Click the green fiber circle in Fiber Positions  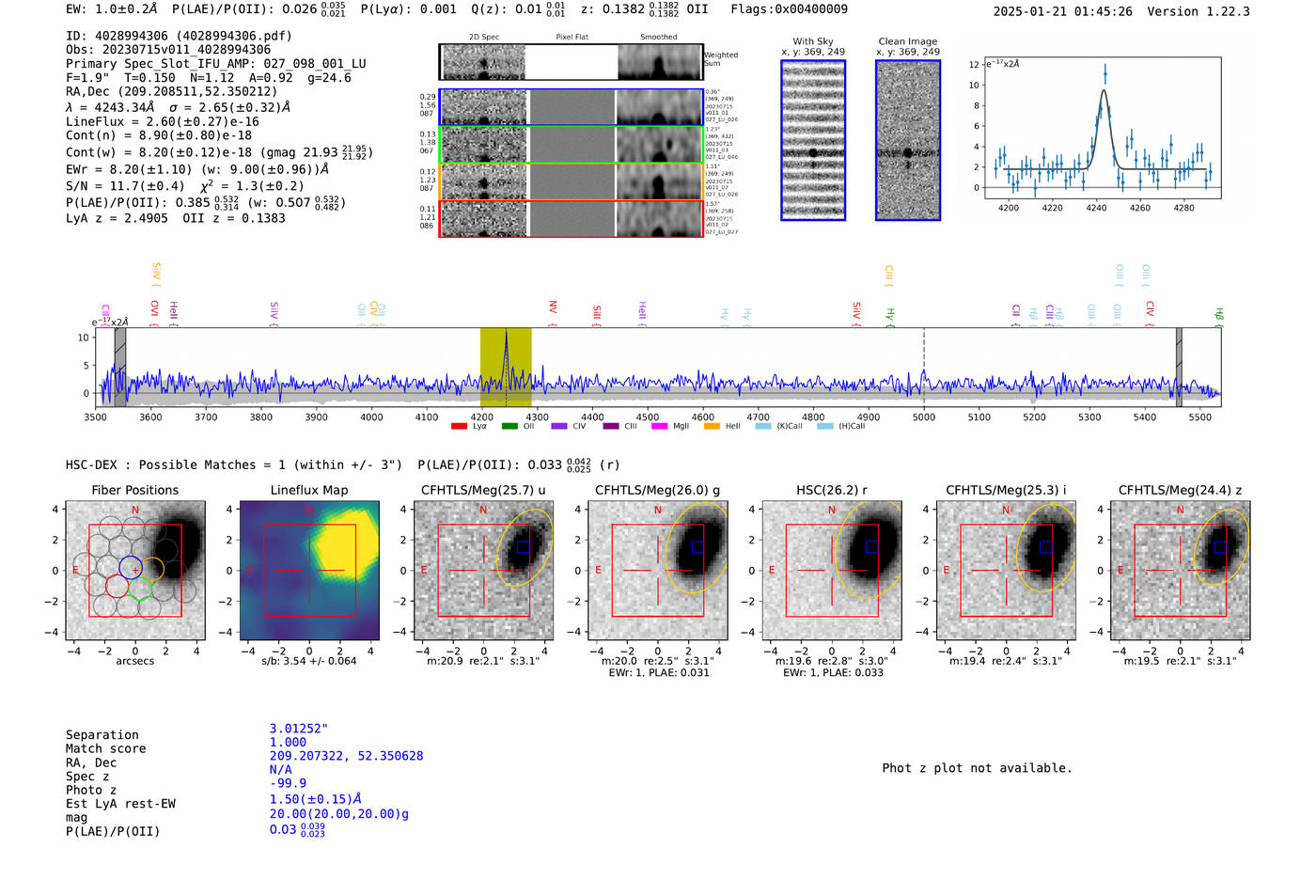(140, 589)
